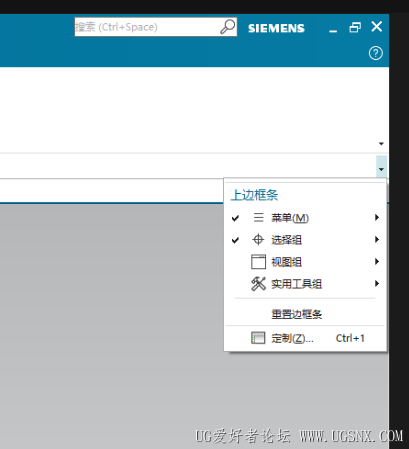Click the 定制(Z) customize icon
The width and height of the screenshot is (409, 449).
(258, 338)
